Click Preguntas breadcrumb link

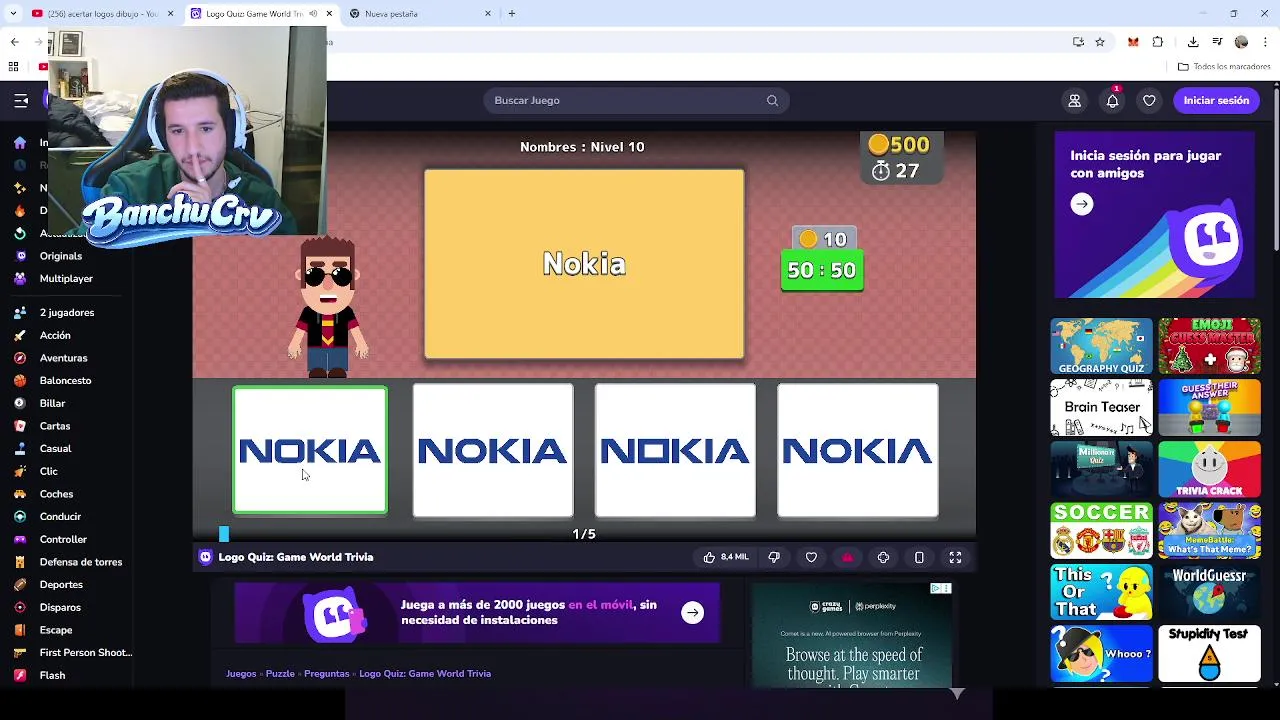pos(326,674)
